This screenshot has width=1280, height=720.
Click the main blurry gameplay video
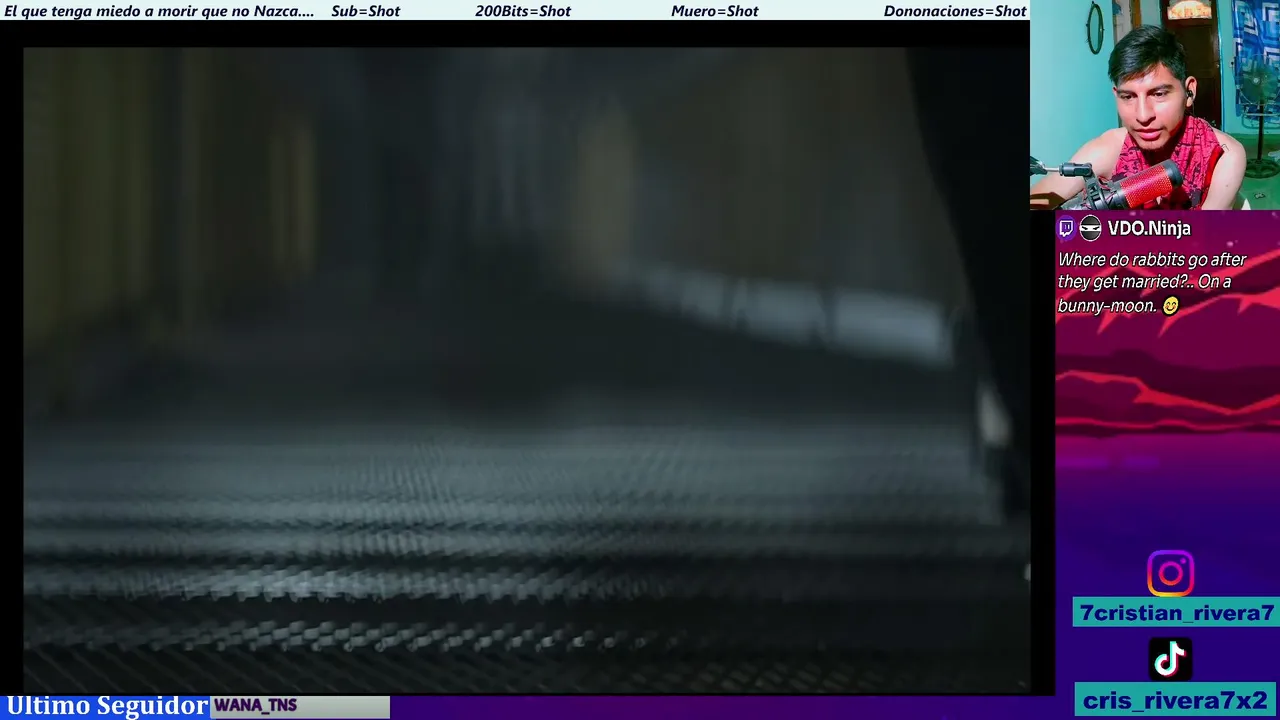pyautogui.click(x=526, y=368)
